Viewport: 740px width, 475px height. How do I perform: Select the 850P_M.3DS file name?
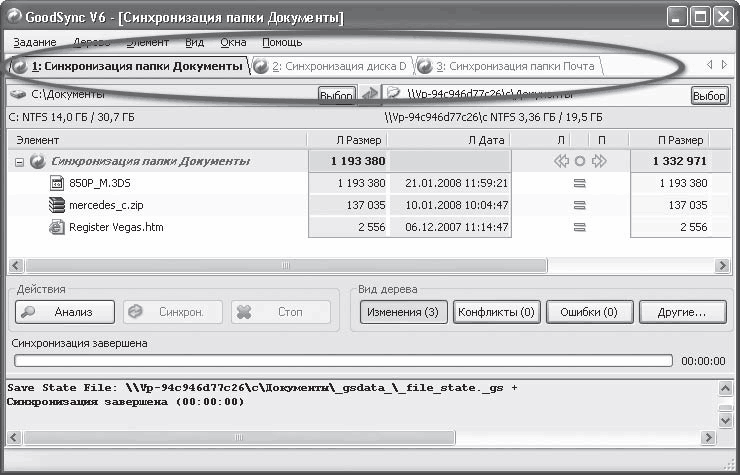100,183
